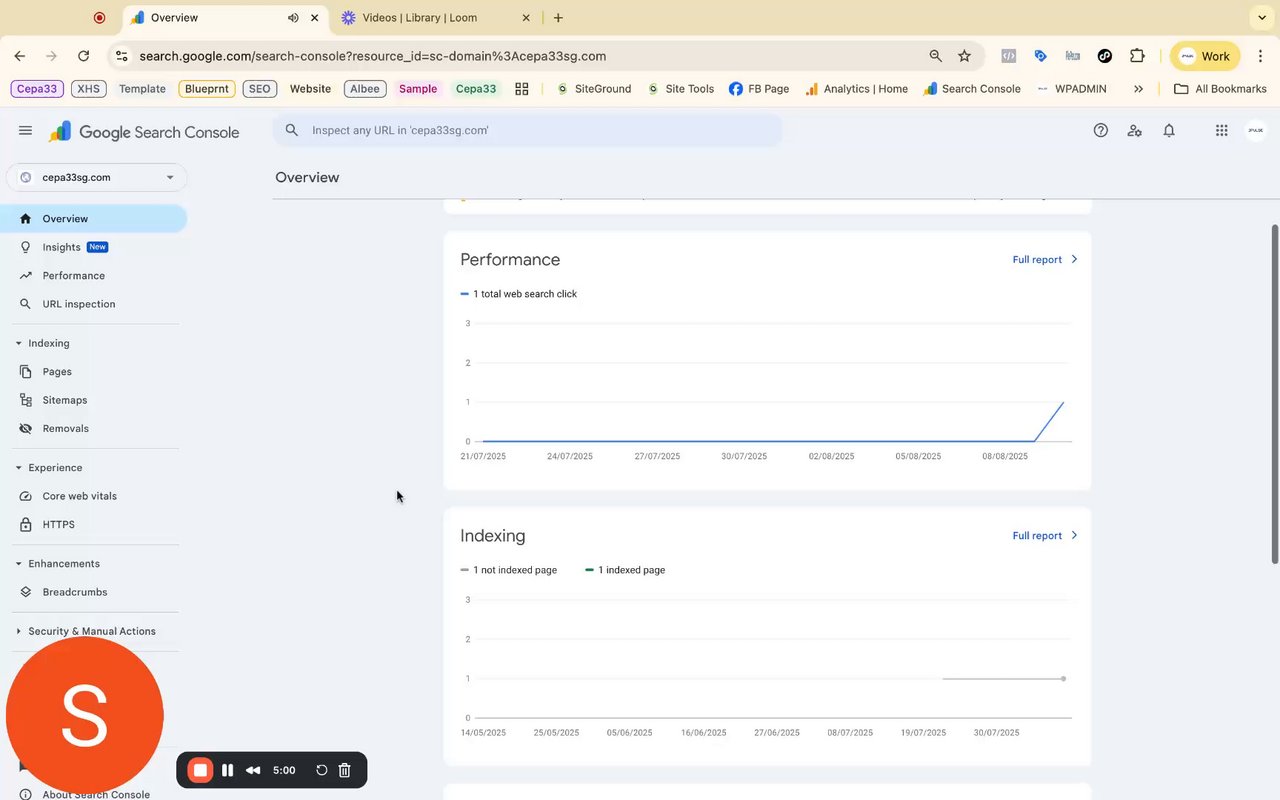
Task: Click the manage users and permissions icon
Action: click(x=1135, y=130)
